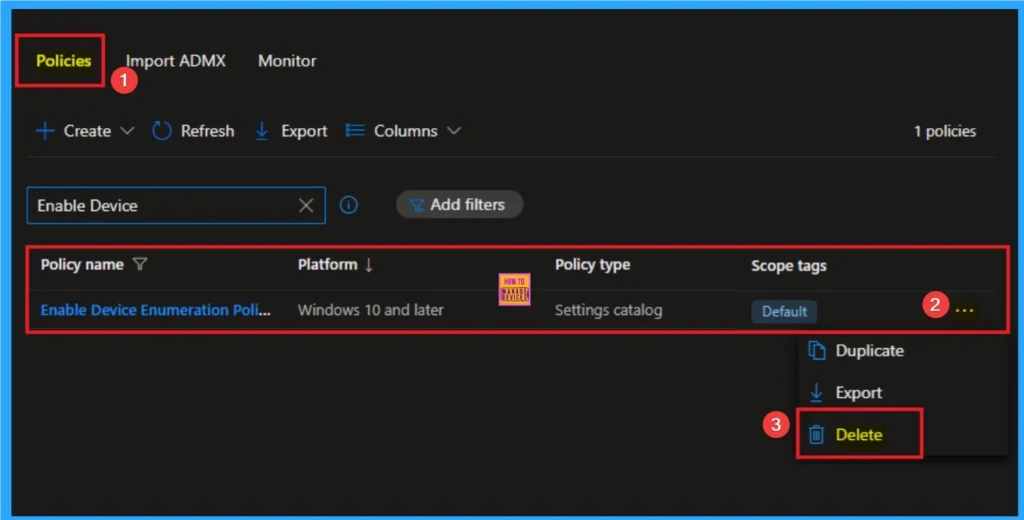The width and height of the screenshot is (1024, 520).
Task: Open the three-dot more options menu
Action: point(964,310)
